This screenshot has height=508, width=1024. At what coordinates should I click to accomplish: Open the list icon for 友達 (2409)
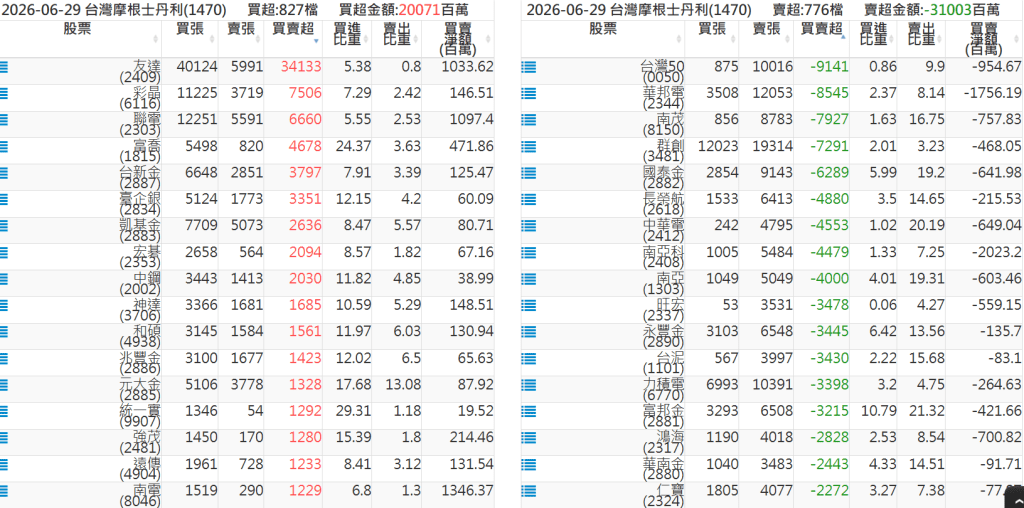[3, 67]
